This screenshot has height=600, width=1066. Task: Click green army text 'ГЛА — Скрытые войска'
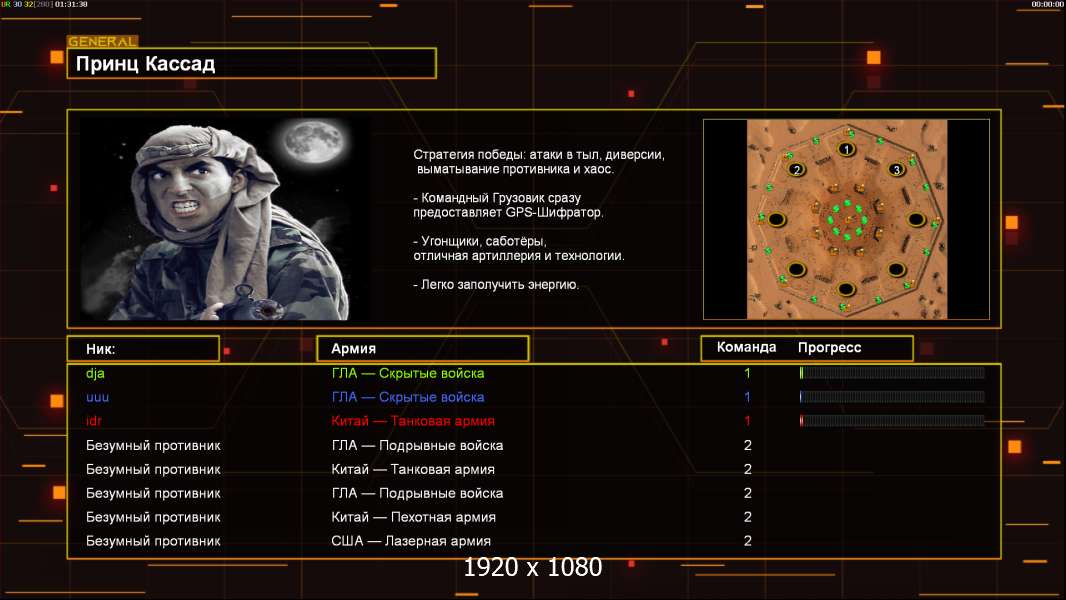pos(408,373)
